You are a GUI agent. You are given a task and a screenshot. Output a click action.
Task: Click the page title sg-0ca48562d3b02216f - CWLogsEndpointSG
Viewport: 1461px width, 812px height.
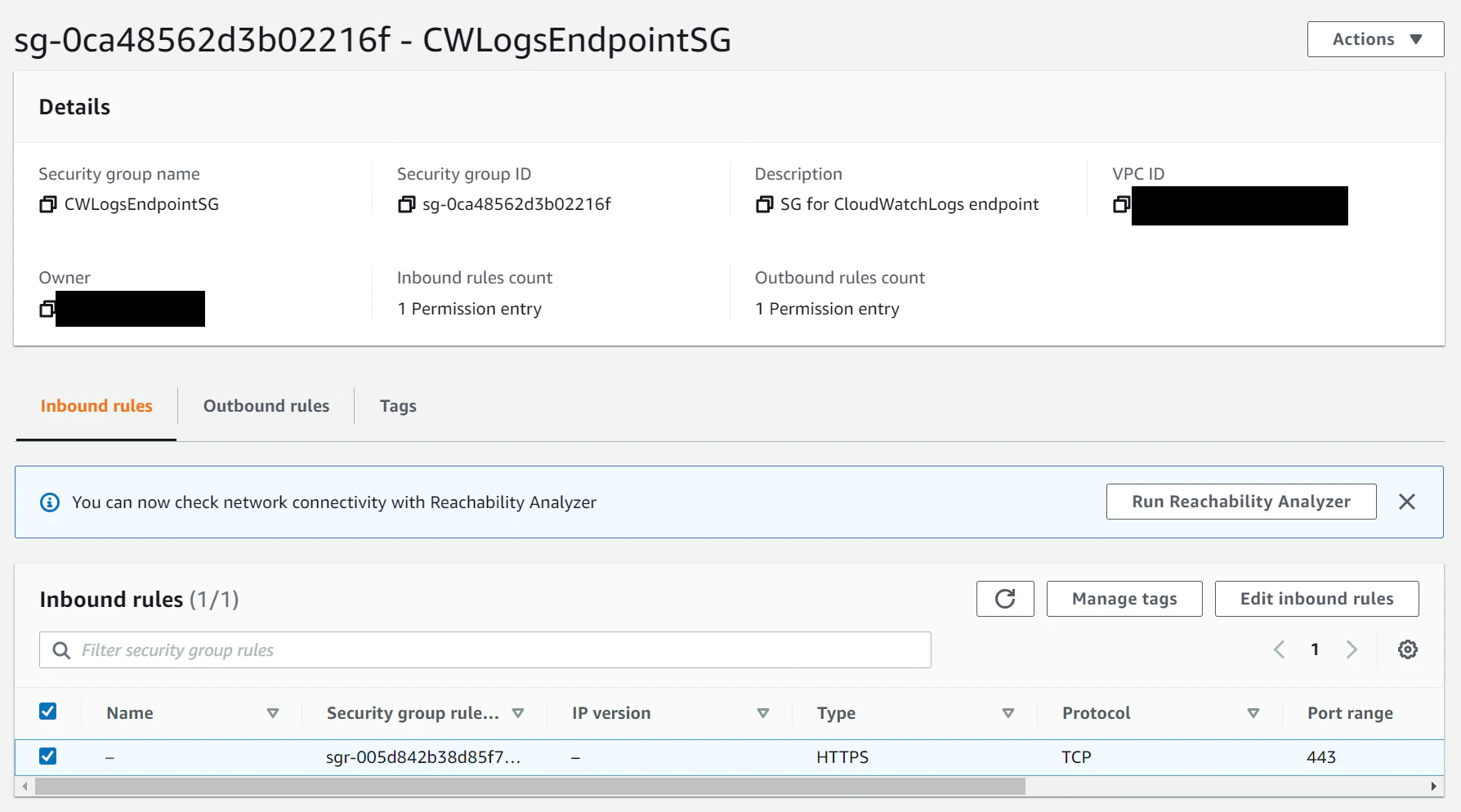click(x=373, y=40)
